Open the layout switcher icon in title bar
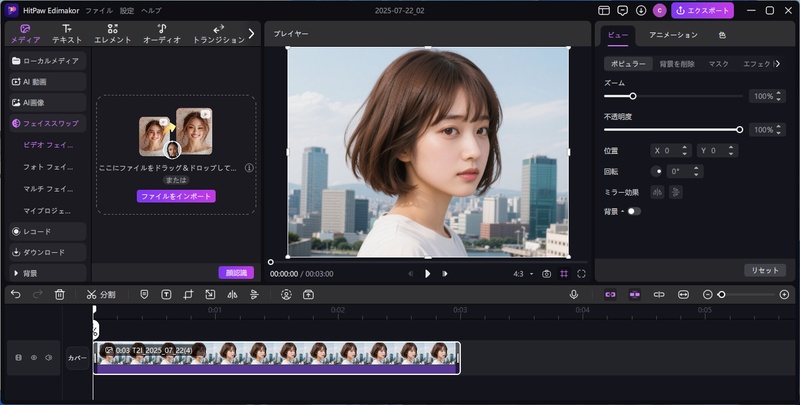Image resolution: width=800 pixels, height=405 pixels. (x=604, y=10)
